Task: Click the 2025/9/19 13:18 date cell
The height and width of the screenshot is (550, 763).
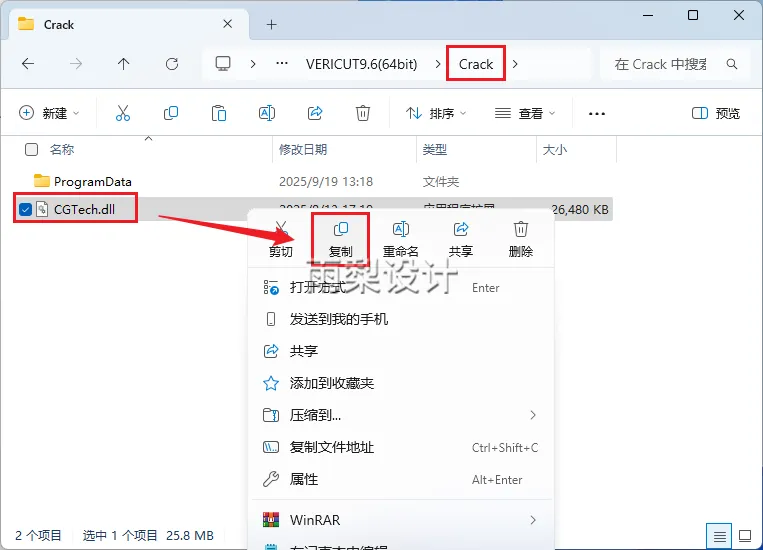Action: coord(326,182)
